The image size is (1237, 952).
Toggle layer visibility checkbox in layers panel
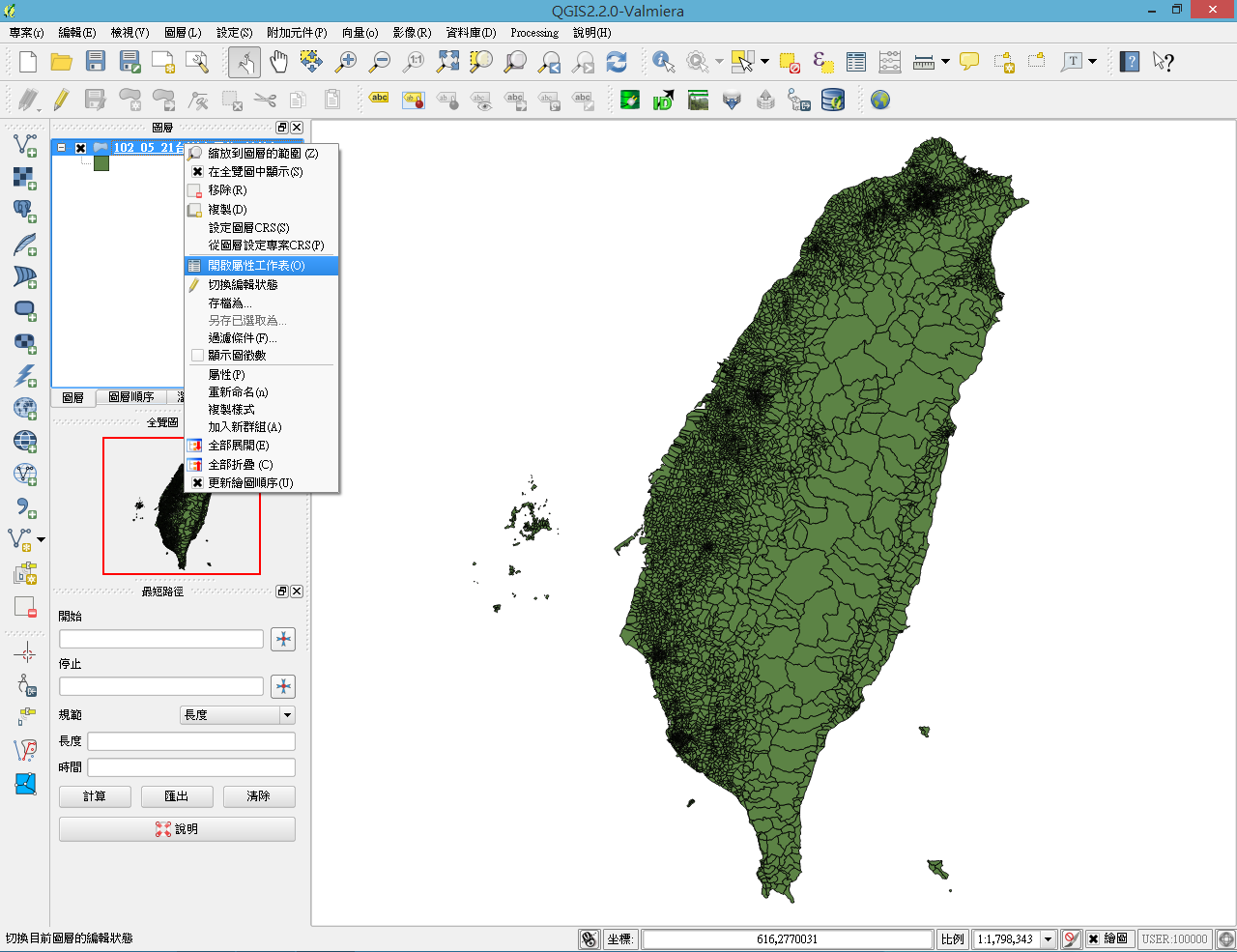(81, 148)
